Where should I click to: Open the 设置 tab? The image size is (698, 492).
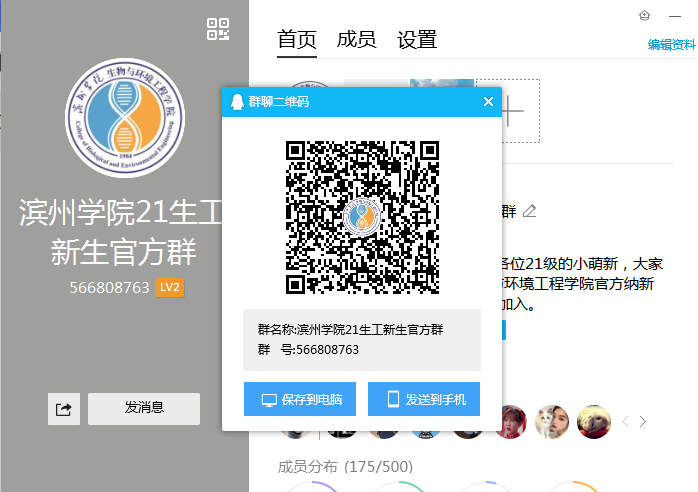pyautogui.click(x=417, y=40)
